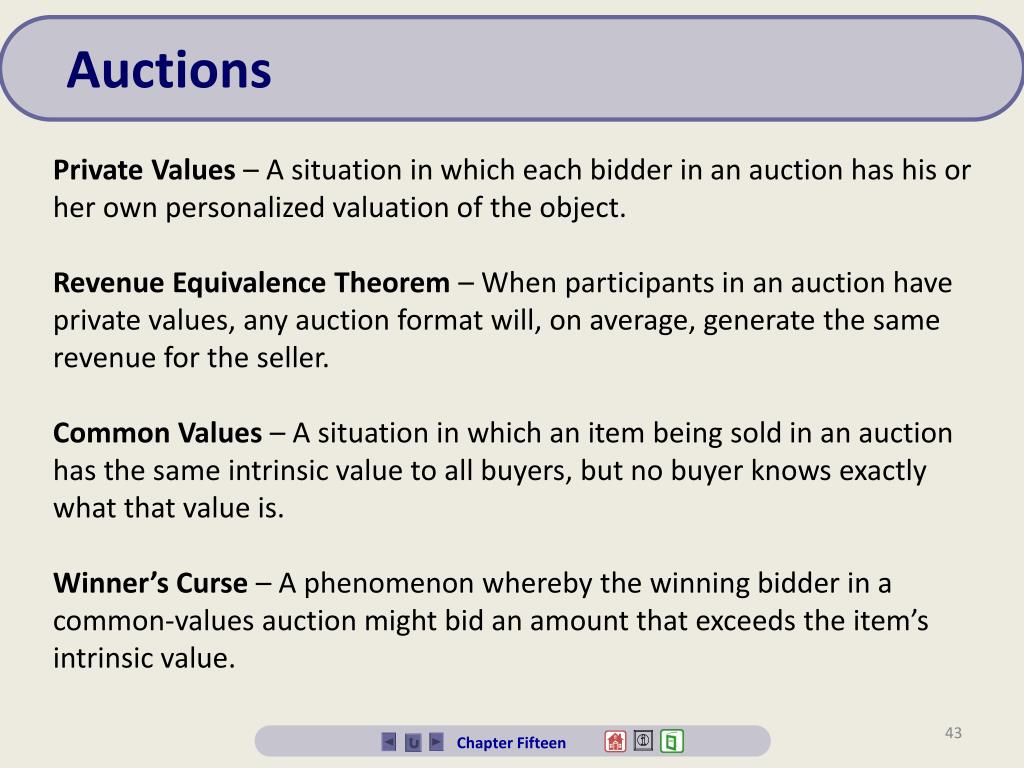Click the Auctions slide title

[x=168, y=70]
